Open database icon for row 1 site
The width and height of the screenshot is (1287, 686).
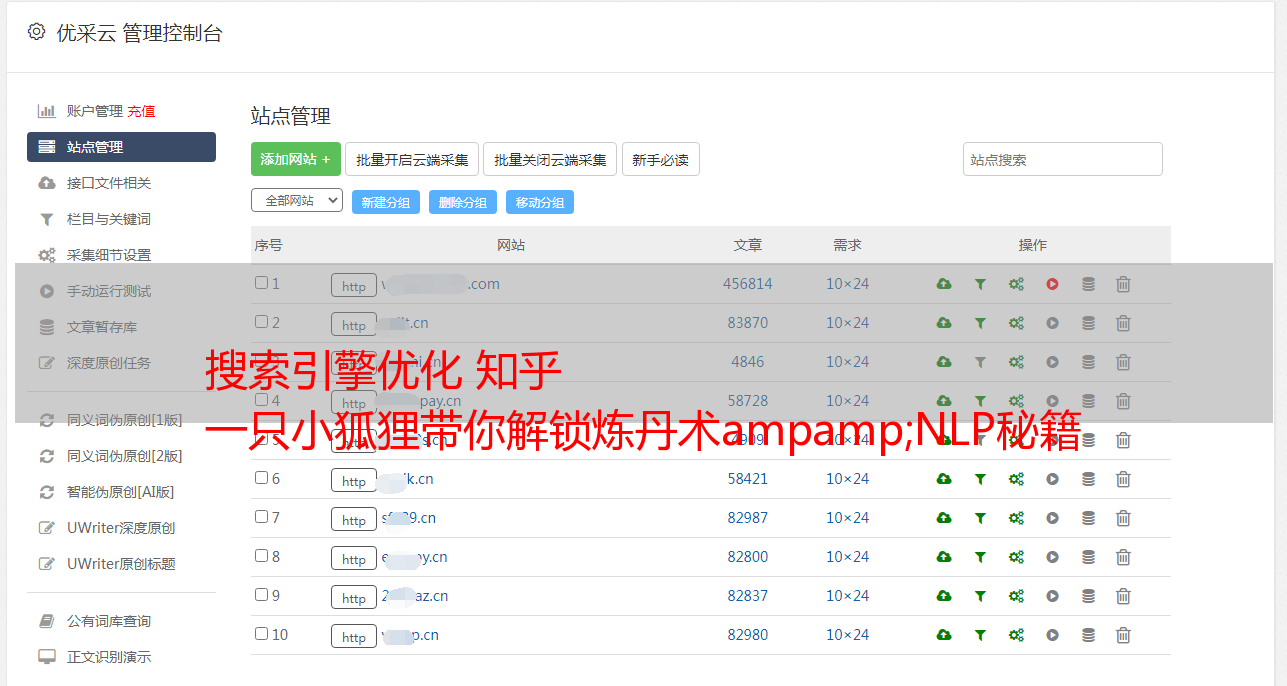pos(1088,284)
